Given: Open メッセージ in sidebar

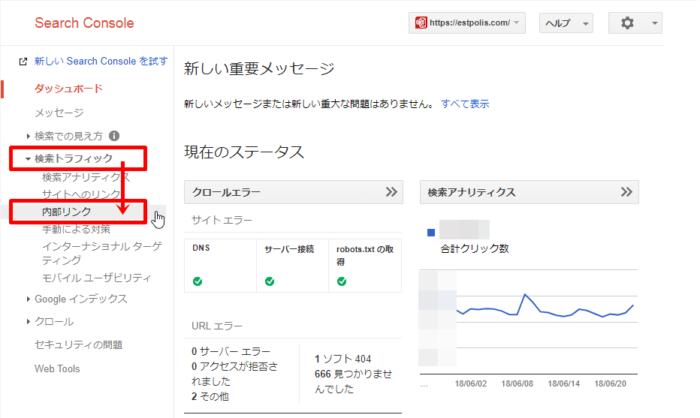Looking at the screenshot, I should pos(59,113).
